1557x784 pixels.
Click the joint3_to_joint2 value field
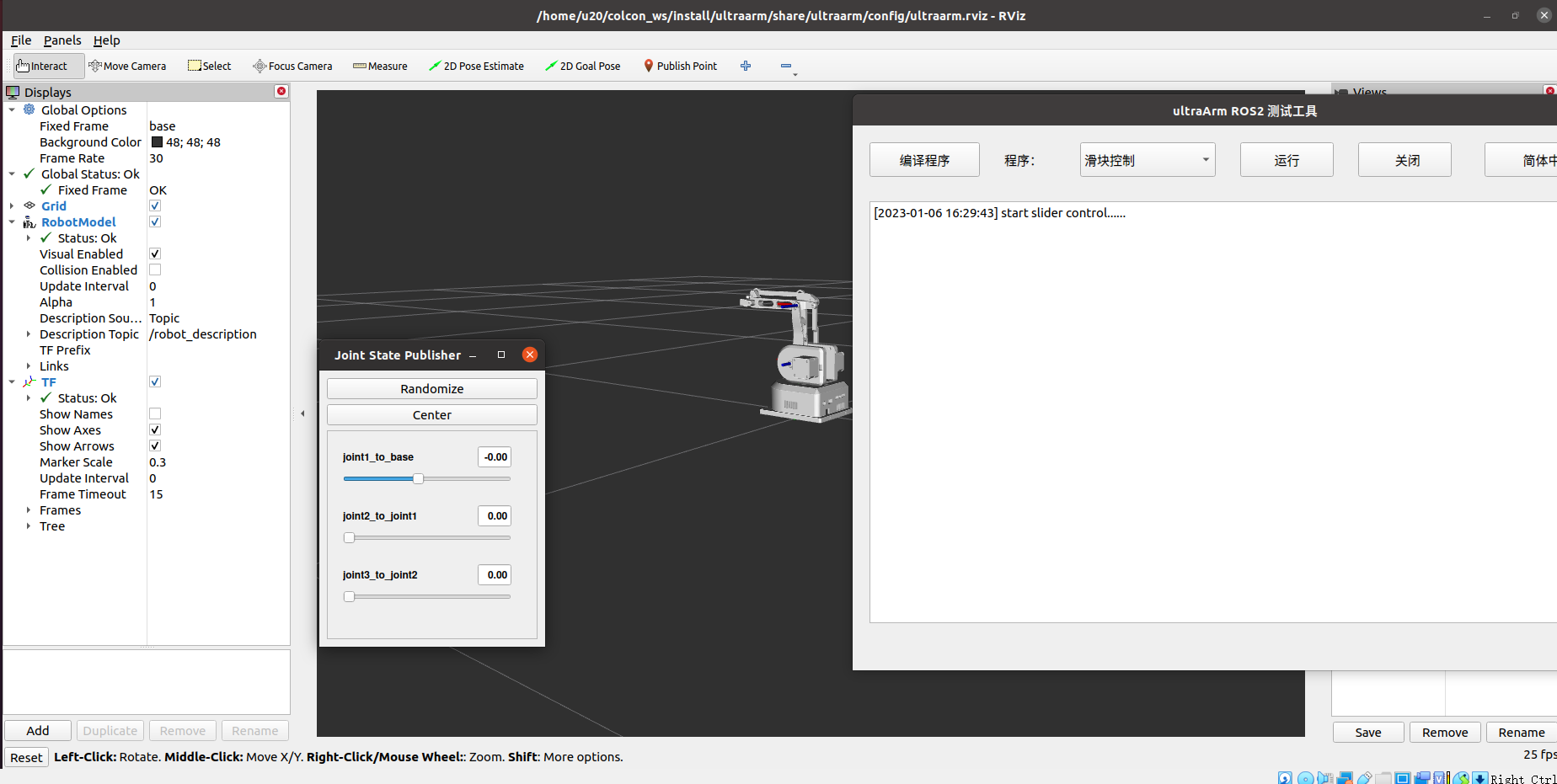tap(494, 574)
